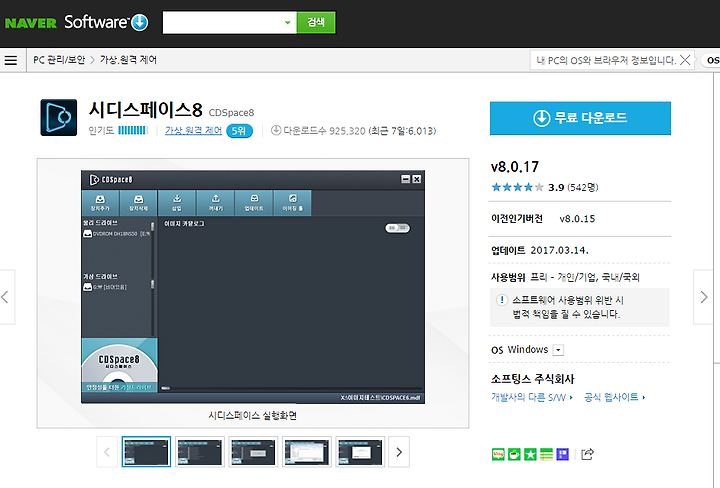Click the G: virtual drive icon in screenshot

(87, 287)
